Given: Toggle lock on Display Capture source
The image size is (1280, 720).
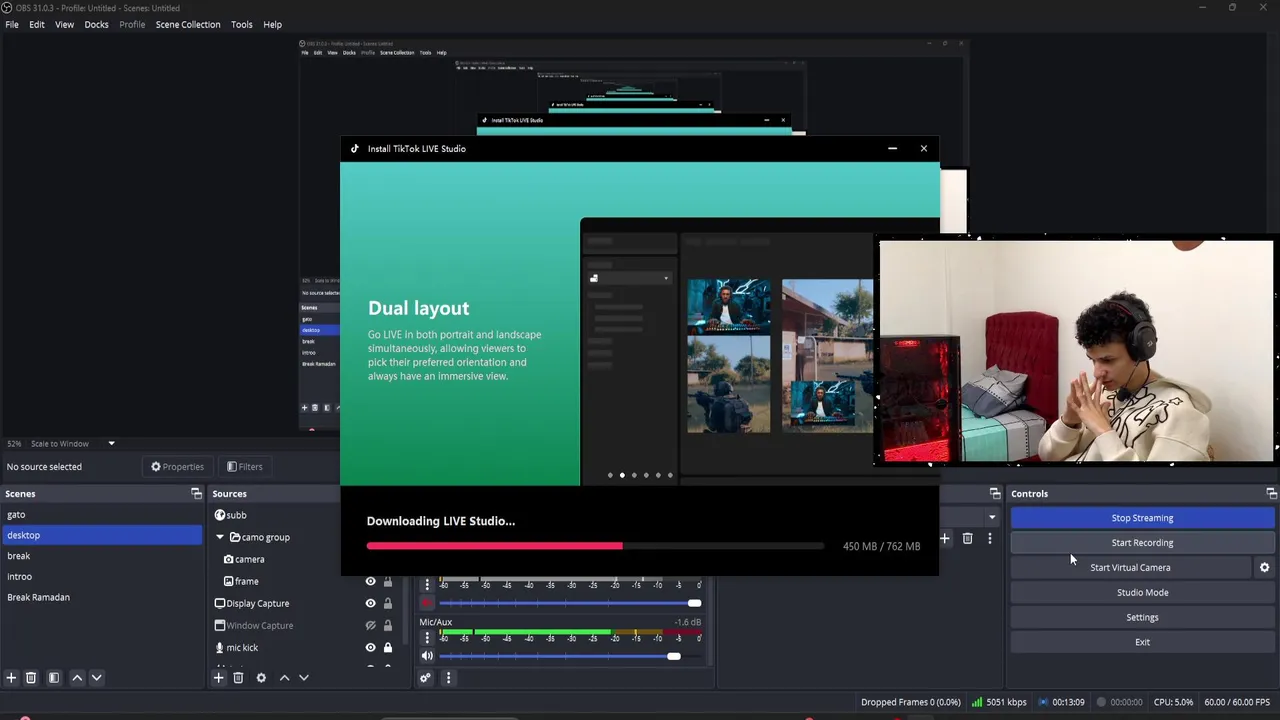Looking at the screenshot, I should point(388,603).
